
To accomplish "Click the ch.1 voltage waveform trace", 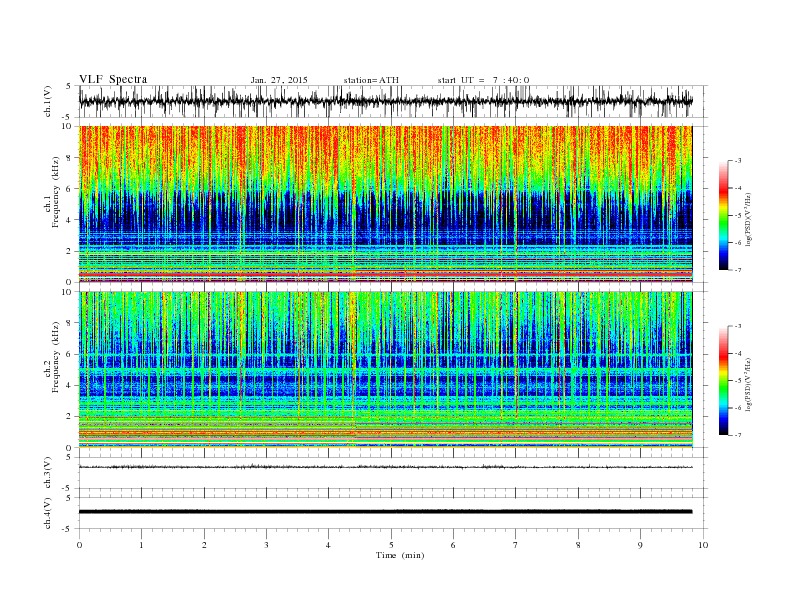I will 385,101.
